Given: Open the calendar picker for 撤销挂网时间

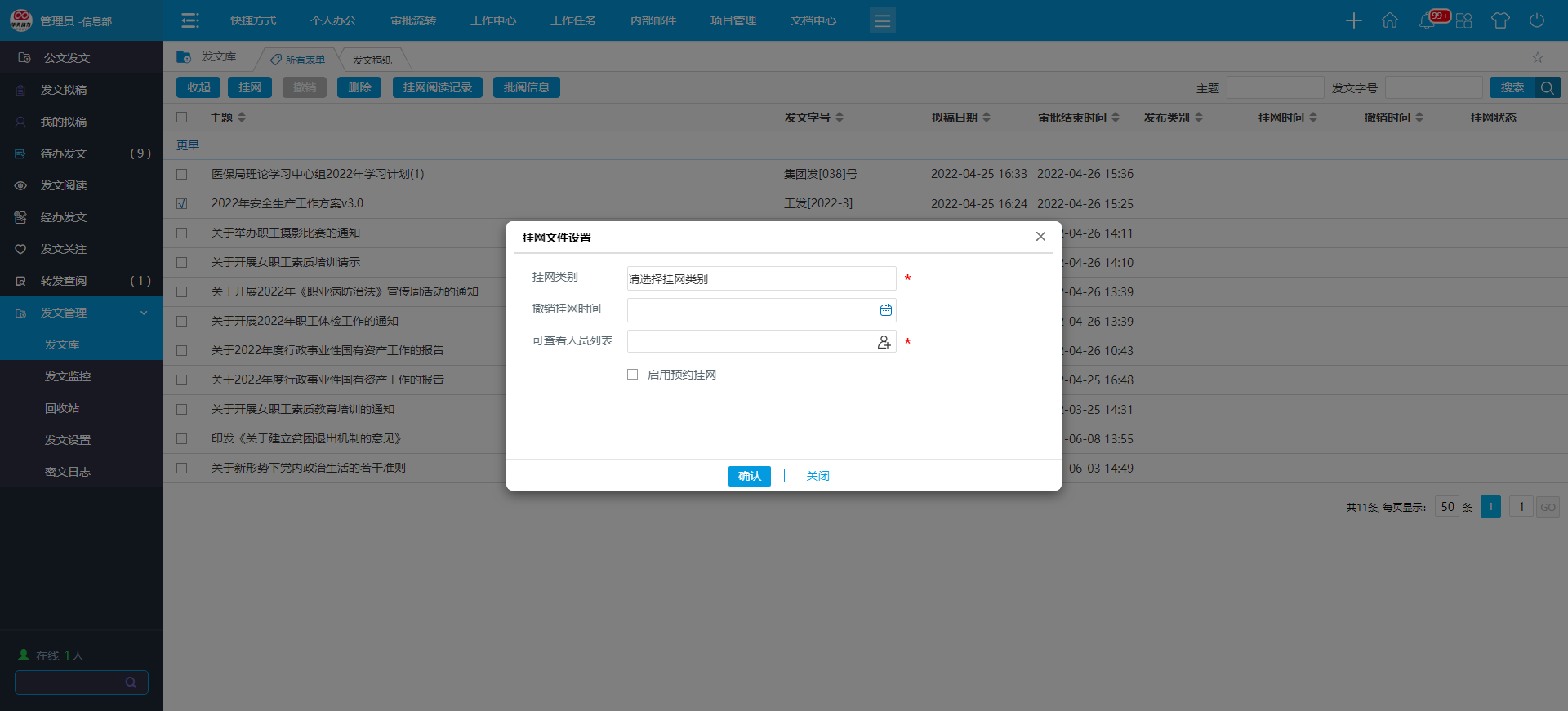Looking at the screenshot, I should tap(885, 310).
